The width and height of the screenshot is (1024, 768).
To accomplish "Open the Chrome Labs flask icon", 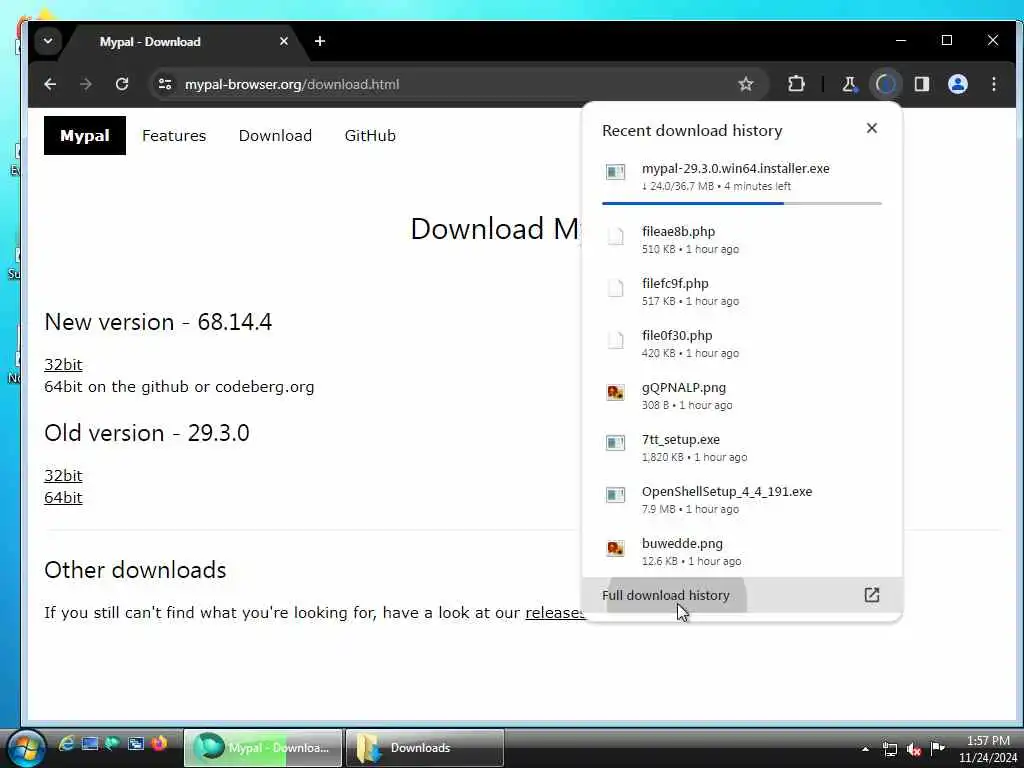I will pos(849,84).
